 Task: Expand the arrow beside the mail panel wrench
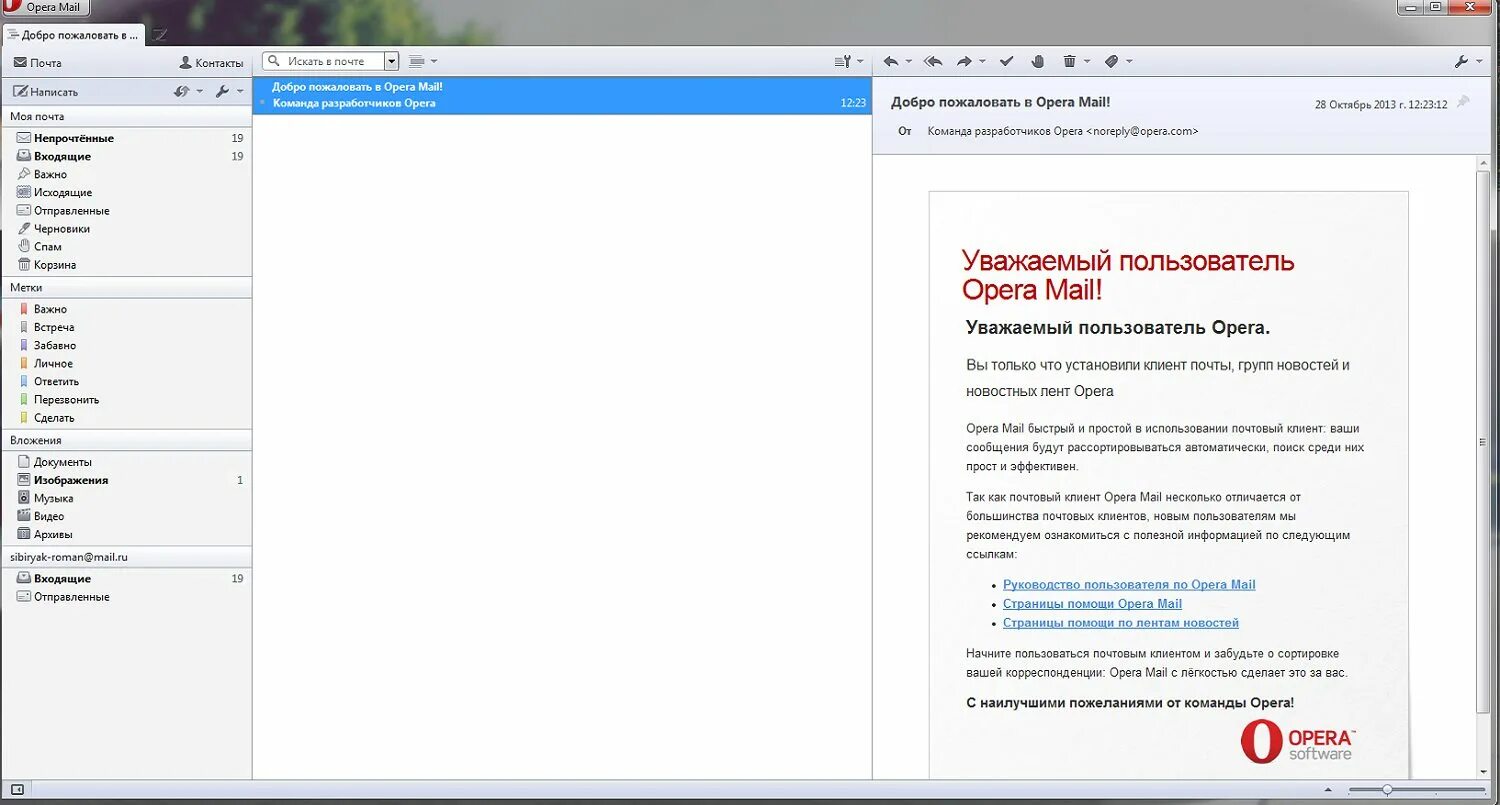coord(240,91)
